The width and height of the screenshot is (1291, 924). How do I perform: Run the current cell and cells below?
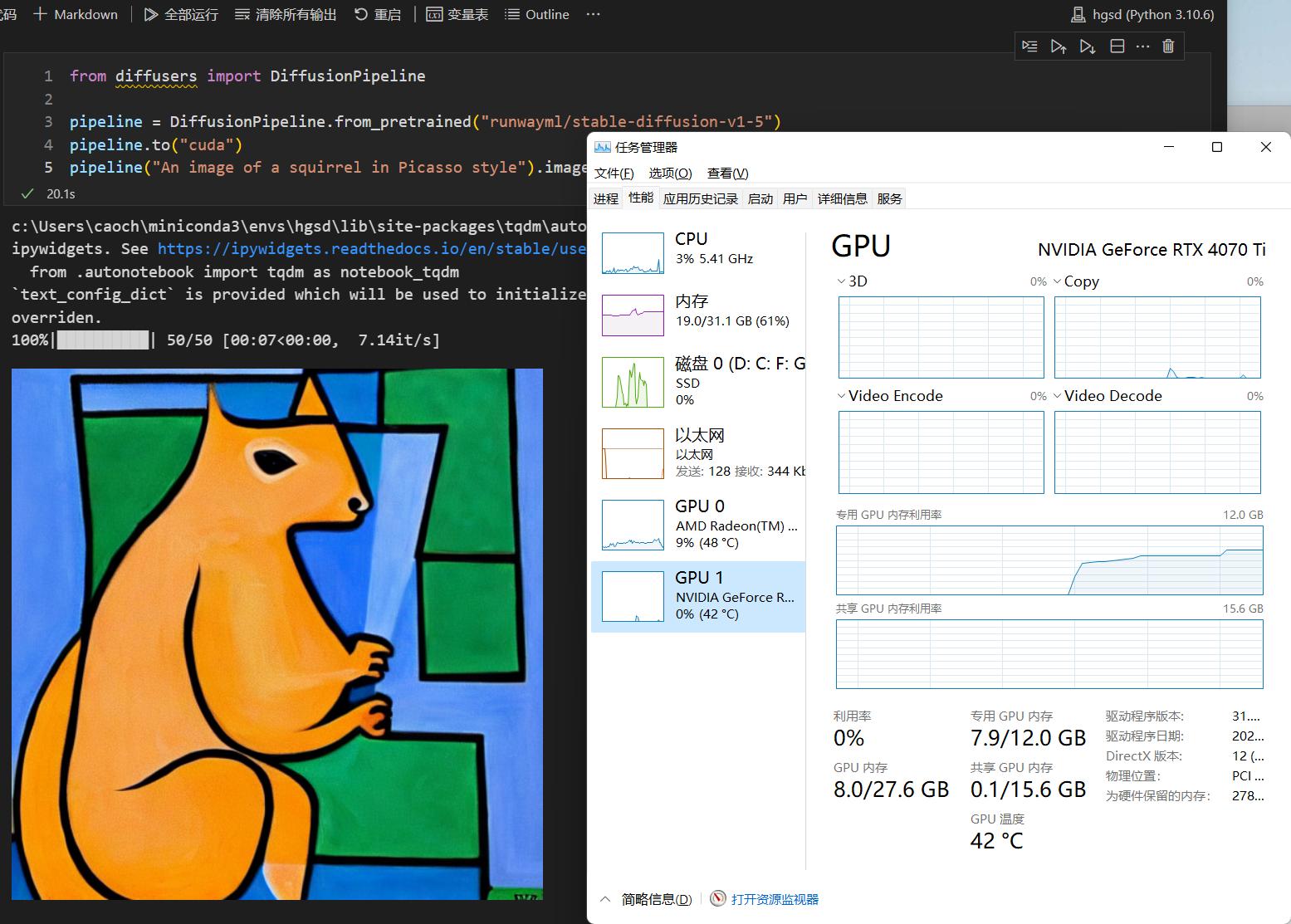[1088, 46]
